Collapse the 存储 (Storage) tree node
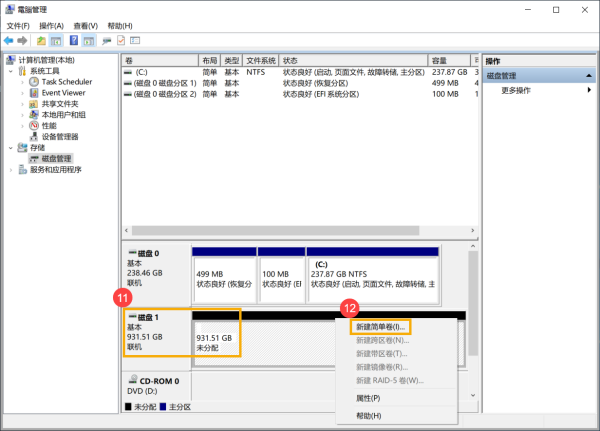Image resolution: width=600 pixels, height=431 pixels. pyautogui.click(x=11, y=147)
